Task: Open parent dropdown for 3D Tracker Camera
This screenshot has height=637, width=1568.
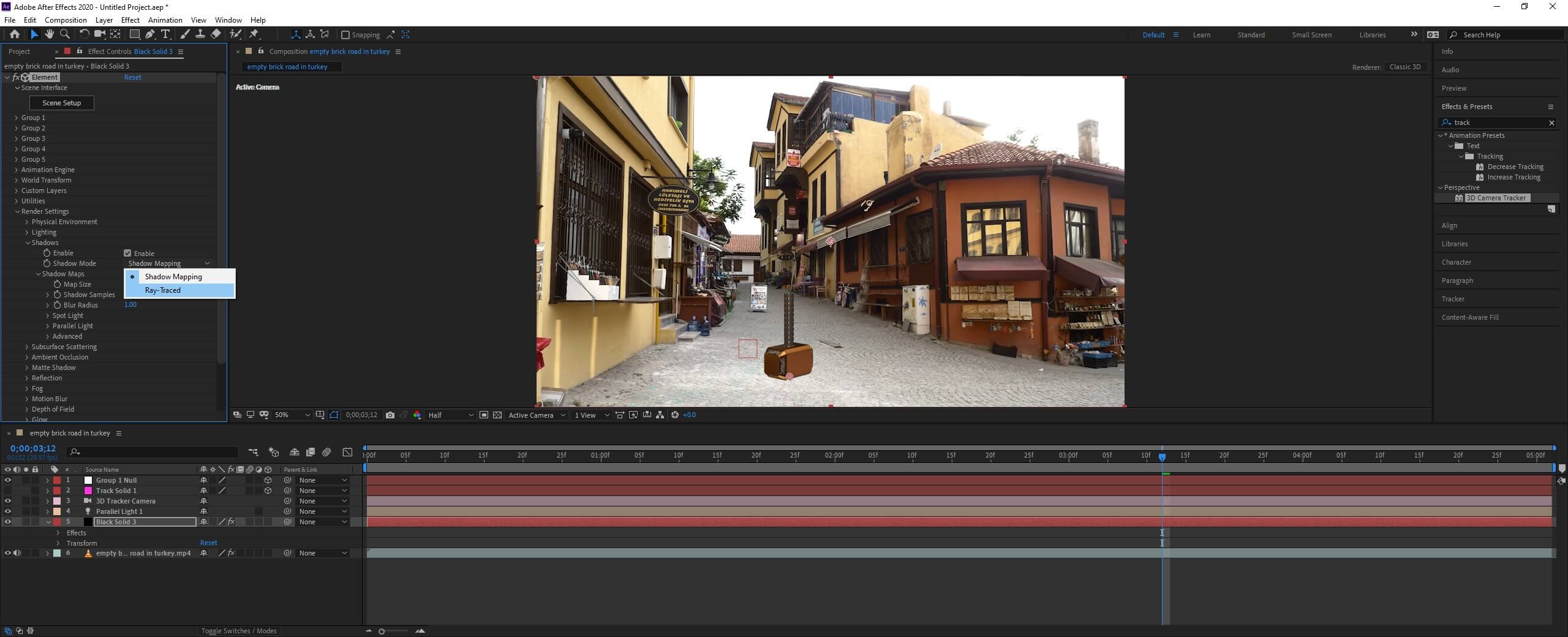Action: point(322,501)
